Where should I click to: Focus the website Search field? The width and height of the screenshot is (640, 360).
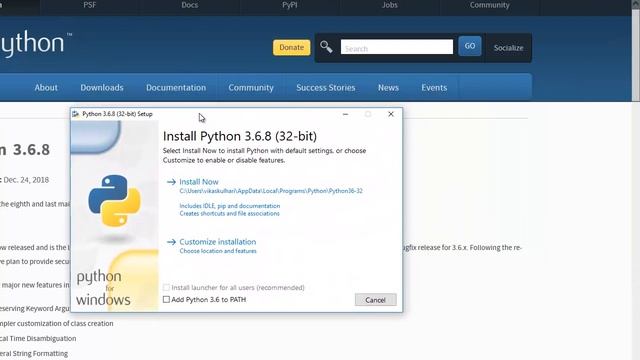coord(397,47)
